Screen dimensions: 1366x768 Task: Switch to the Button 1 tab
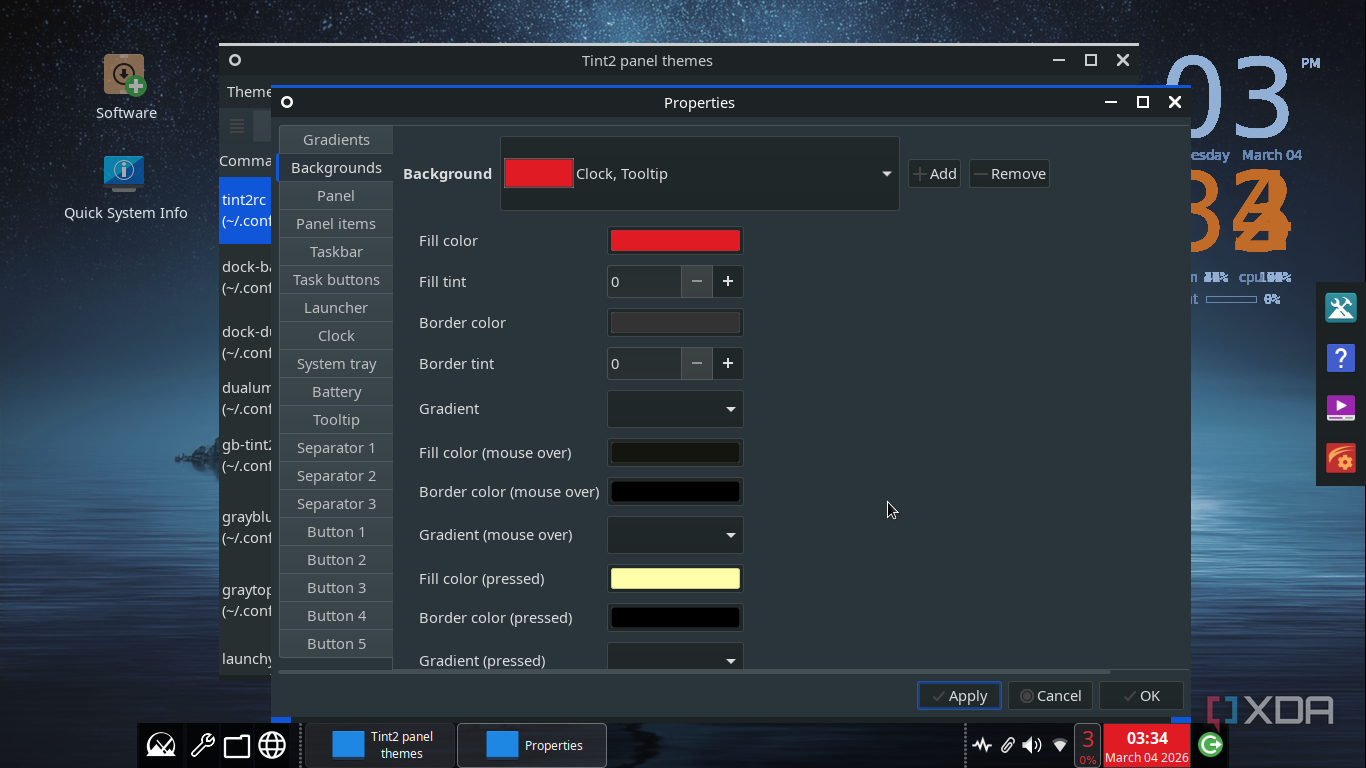pyautogui.click(x=336, y=532)
